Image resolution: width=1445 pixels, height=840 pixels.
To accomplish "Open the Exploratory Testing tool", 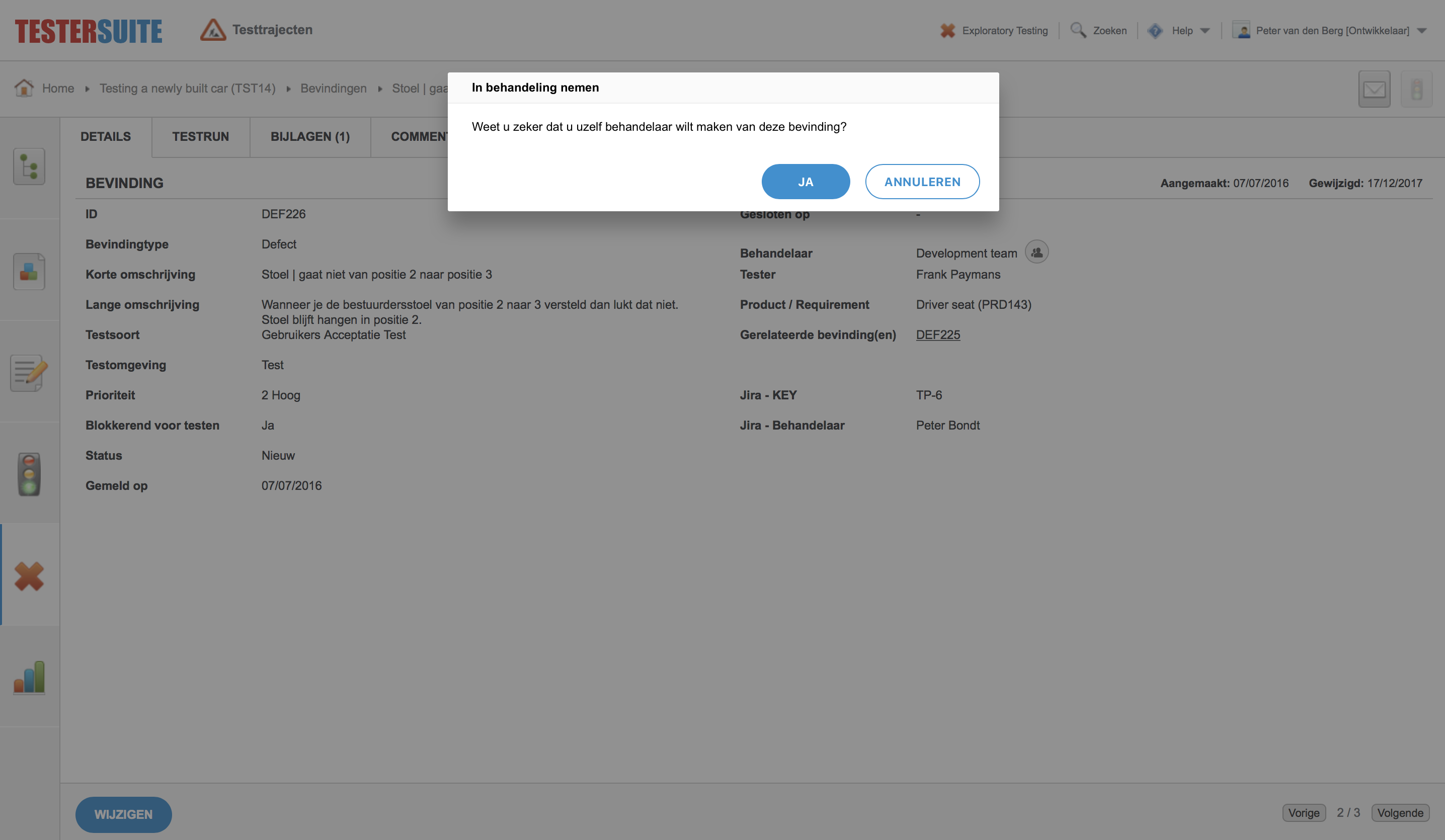I will coord(994,30).
